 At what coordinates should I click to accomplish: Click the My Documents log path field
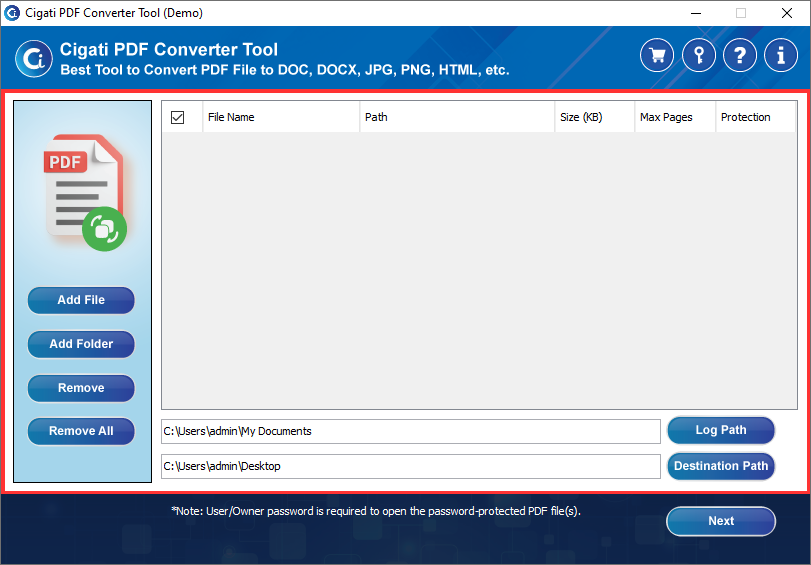pos(411,432)
